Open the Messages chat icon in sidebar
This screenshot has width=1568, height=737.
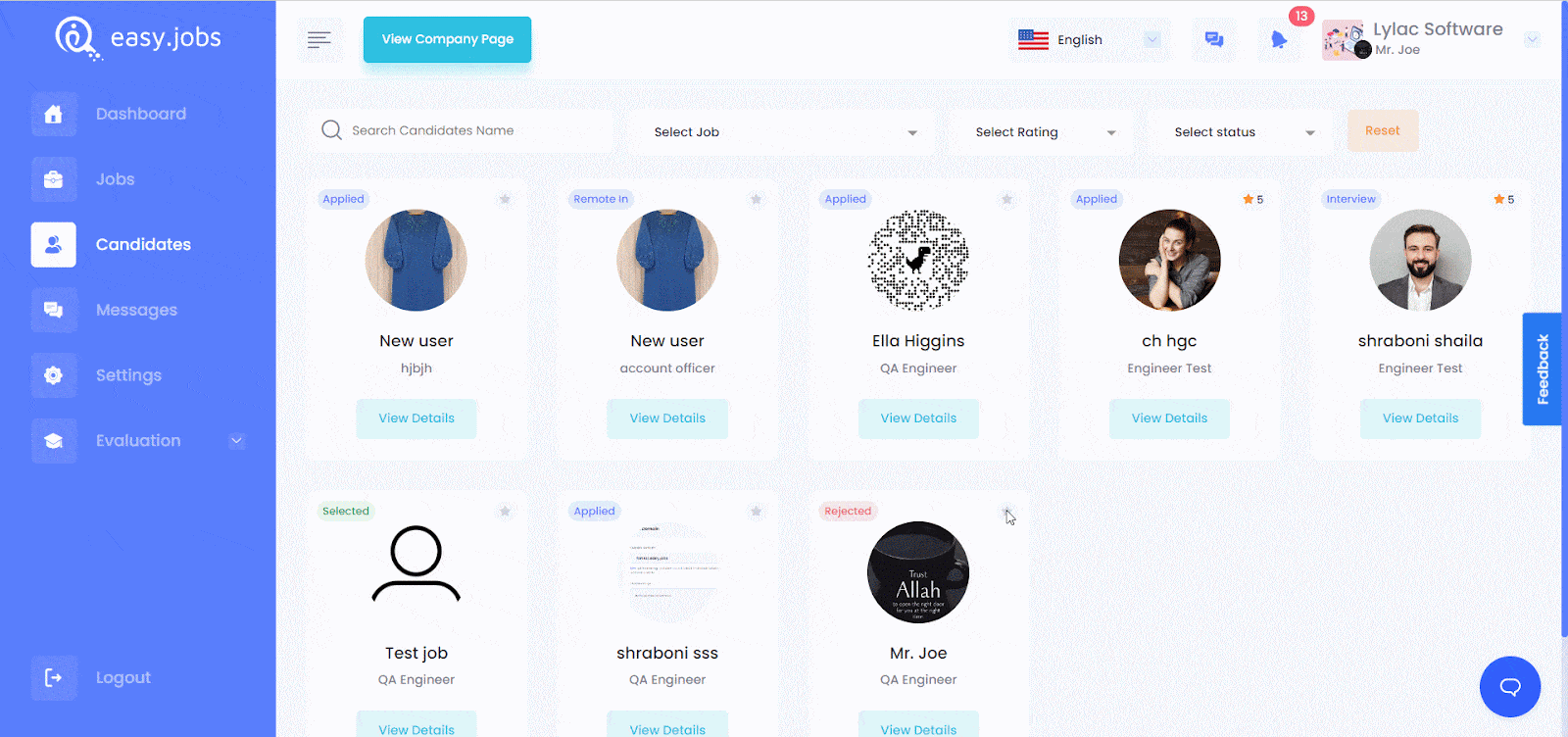click(54, 310)
